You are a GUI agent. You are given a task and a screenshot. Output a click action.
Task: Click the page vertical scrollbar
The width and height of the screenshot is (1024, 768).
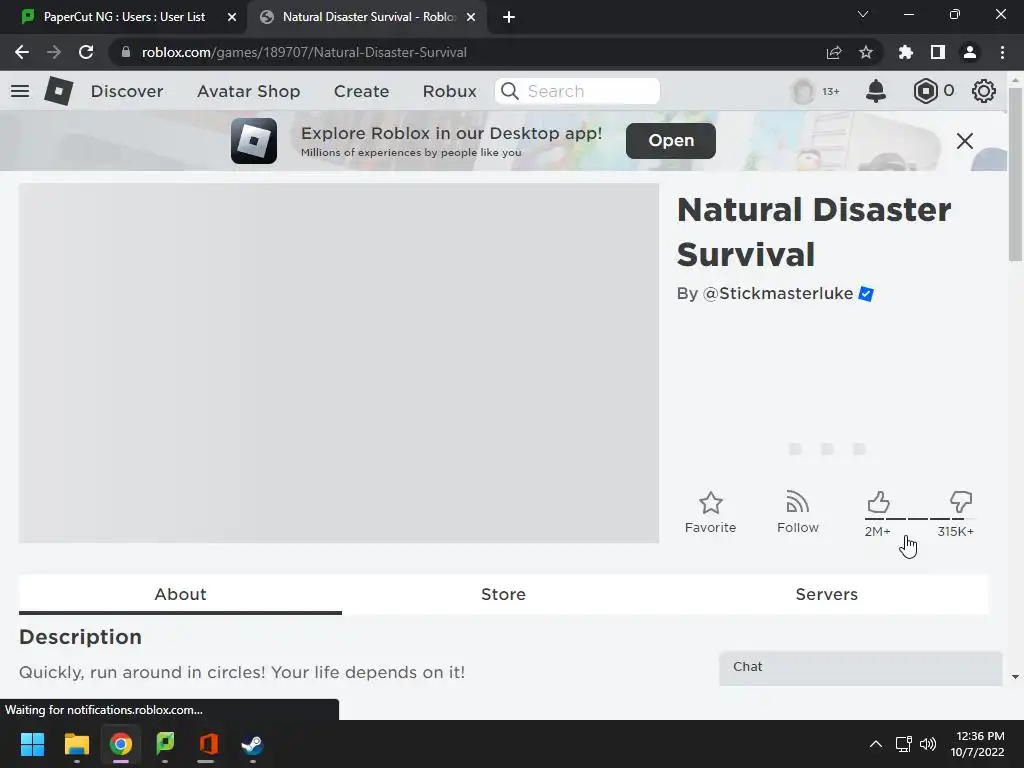(1016, 175)
